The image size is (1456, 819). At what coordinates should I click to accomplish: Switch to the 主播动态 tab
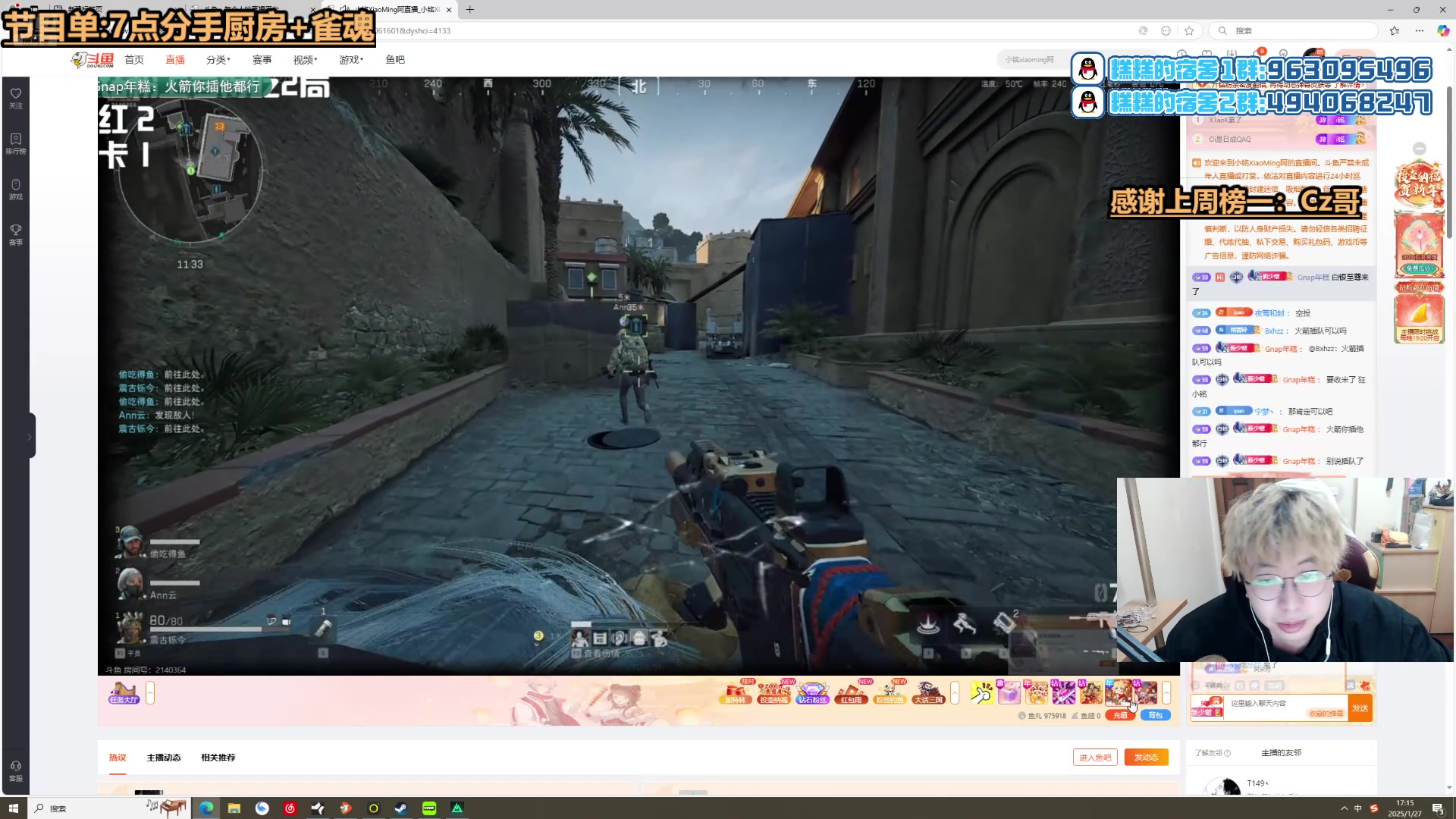164,758
